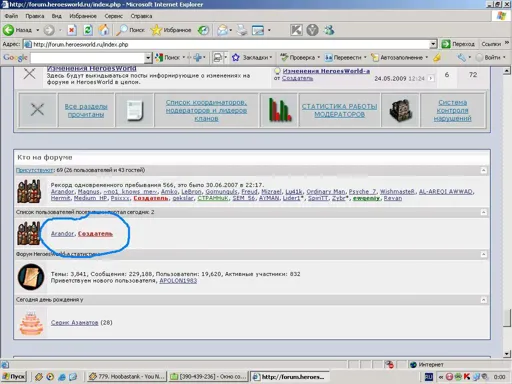Click the Messenger figures toolbar icon

[x=329, y=30]
